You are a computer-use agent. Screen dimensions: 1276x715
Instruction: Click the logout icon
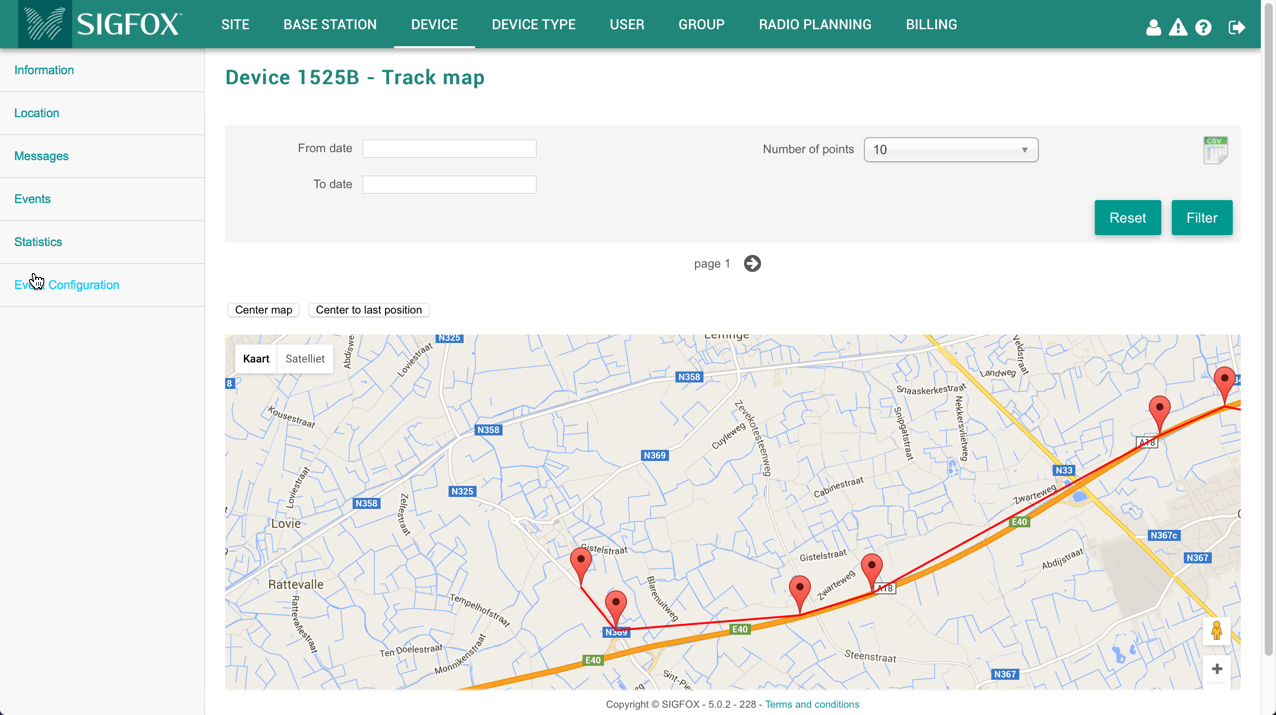(1237, 28)
